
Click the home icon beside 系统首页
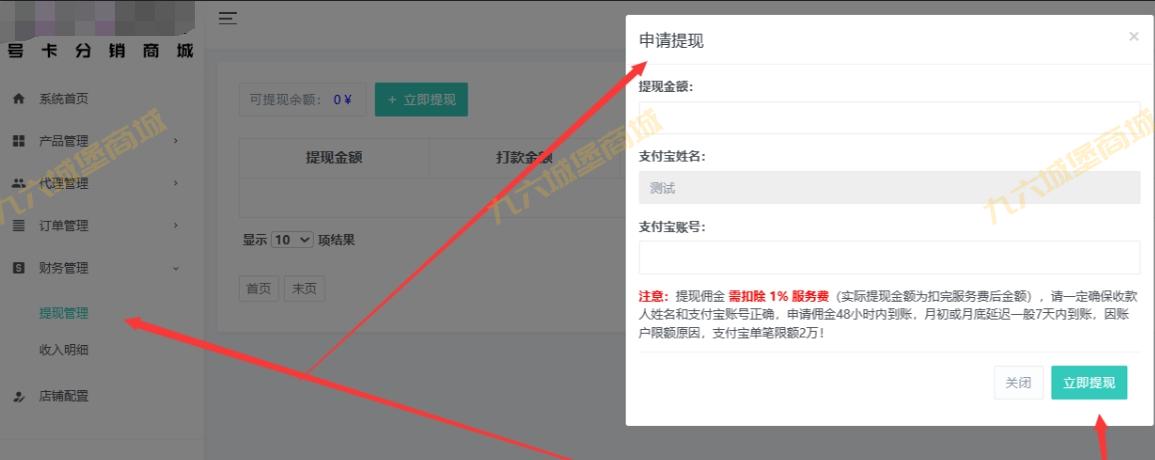pyautogui.click(x=19, y=98)
